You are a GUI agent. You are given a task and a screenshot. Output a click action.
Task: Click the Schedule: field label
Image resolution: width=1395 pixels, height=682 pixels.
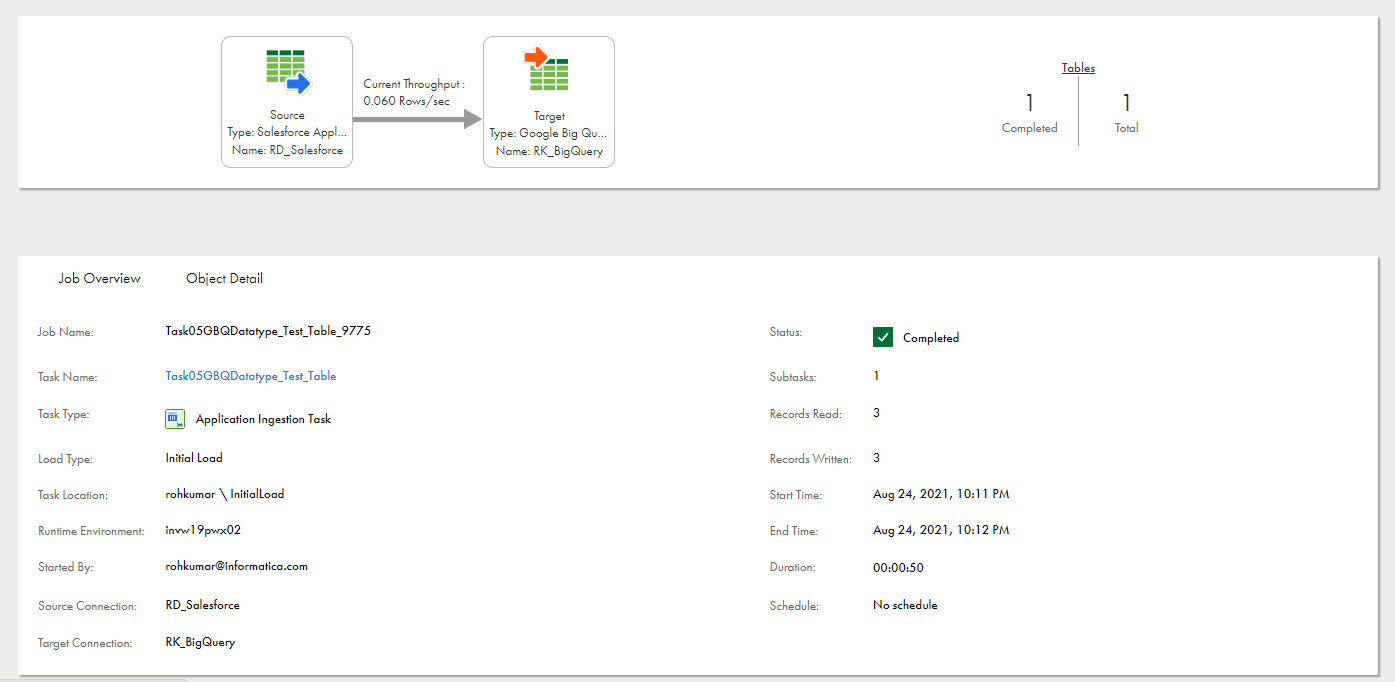point(794,606)
